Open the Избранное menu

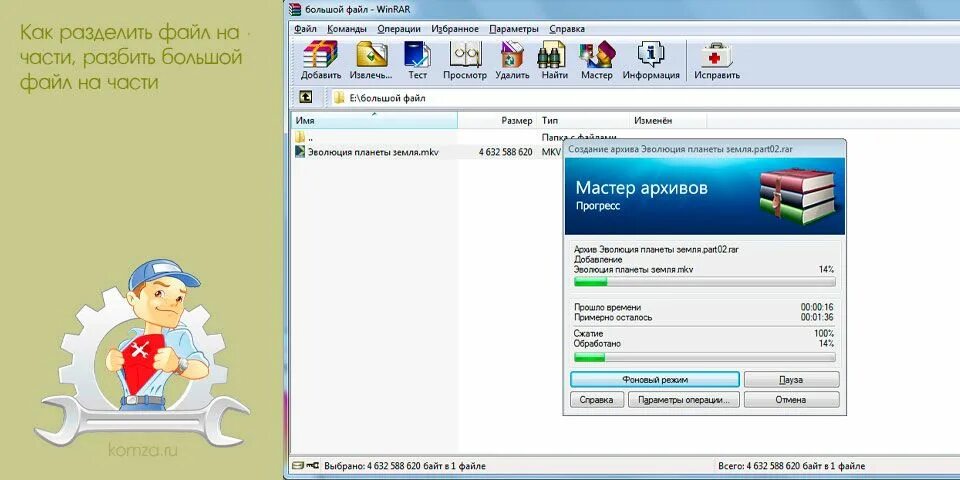point(454,29)
